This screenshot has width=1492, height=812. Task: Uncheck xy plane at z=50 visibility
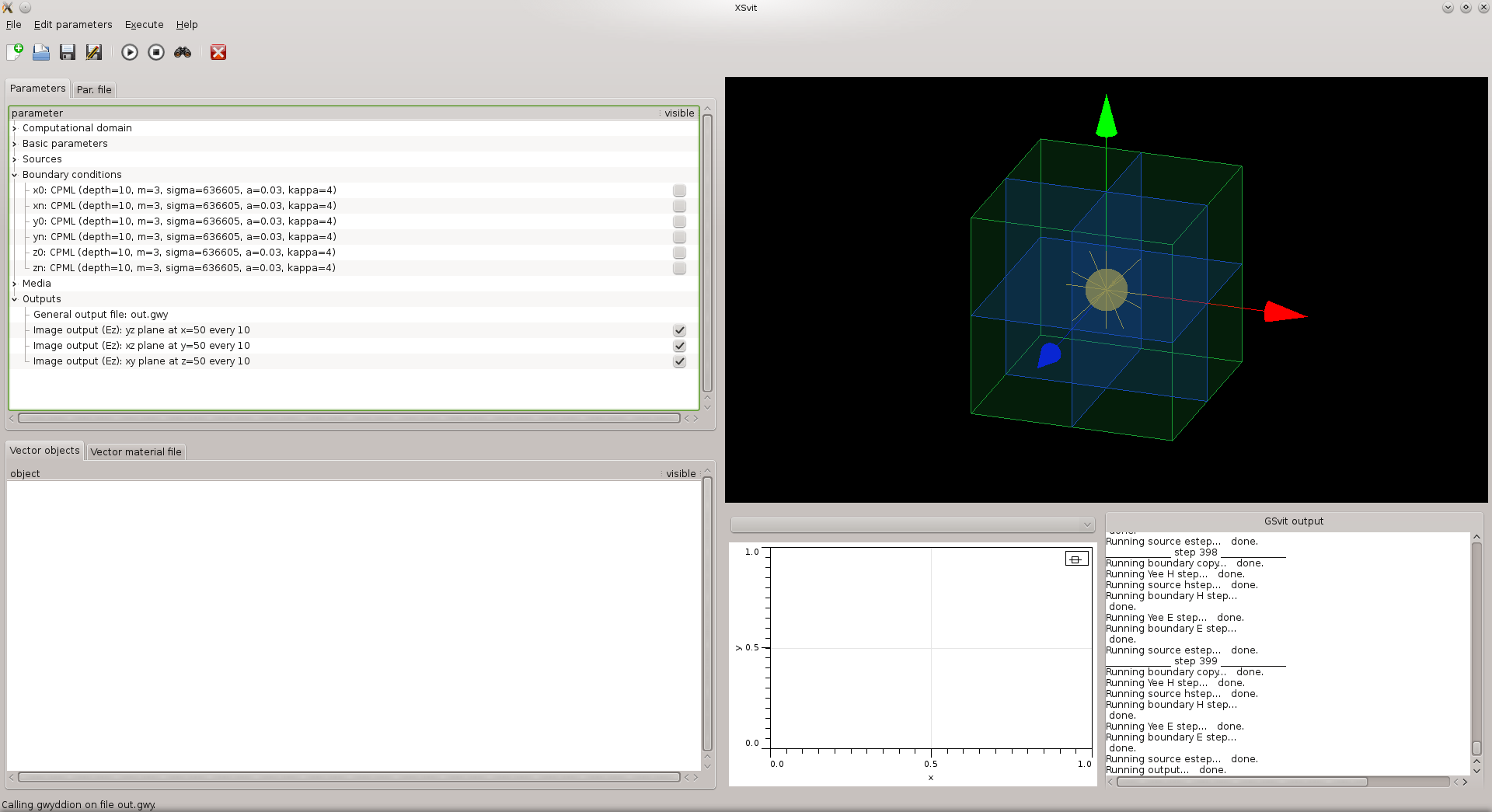pos(679,361)
